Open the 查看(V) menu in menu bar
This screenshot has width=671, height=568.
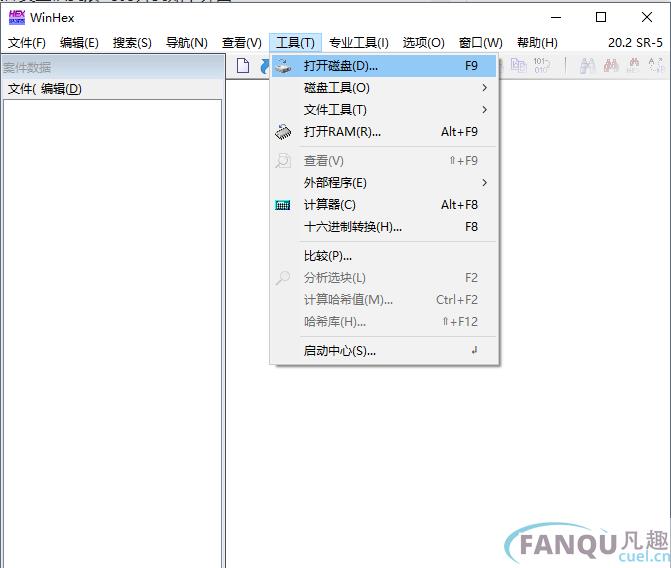[x=242, y=43]
